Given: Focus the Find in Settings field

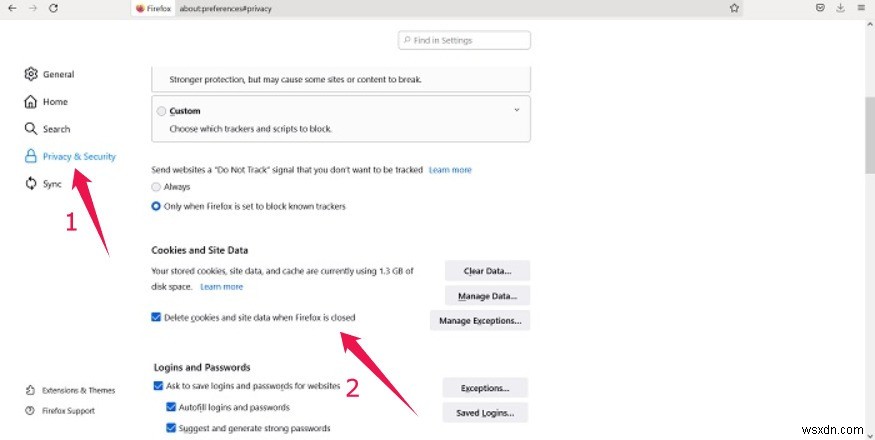Looking at the screenshot, I should click(464, 40).
